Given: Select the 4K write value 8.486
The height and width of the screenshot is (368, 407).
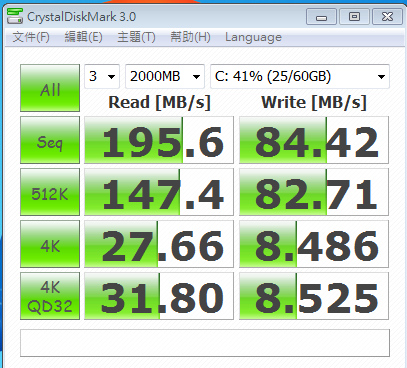Looking at the screenshot, I should point(314,244).
